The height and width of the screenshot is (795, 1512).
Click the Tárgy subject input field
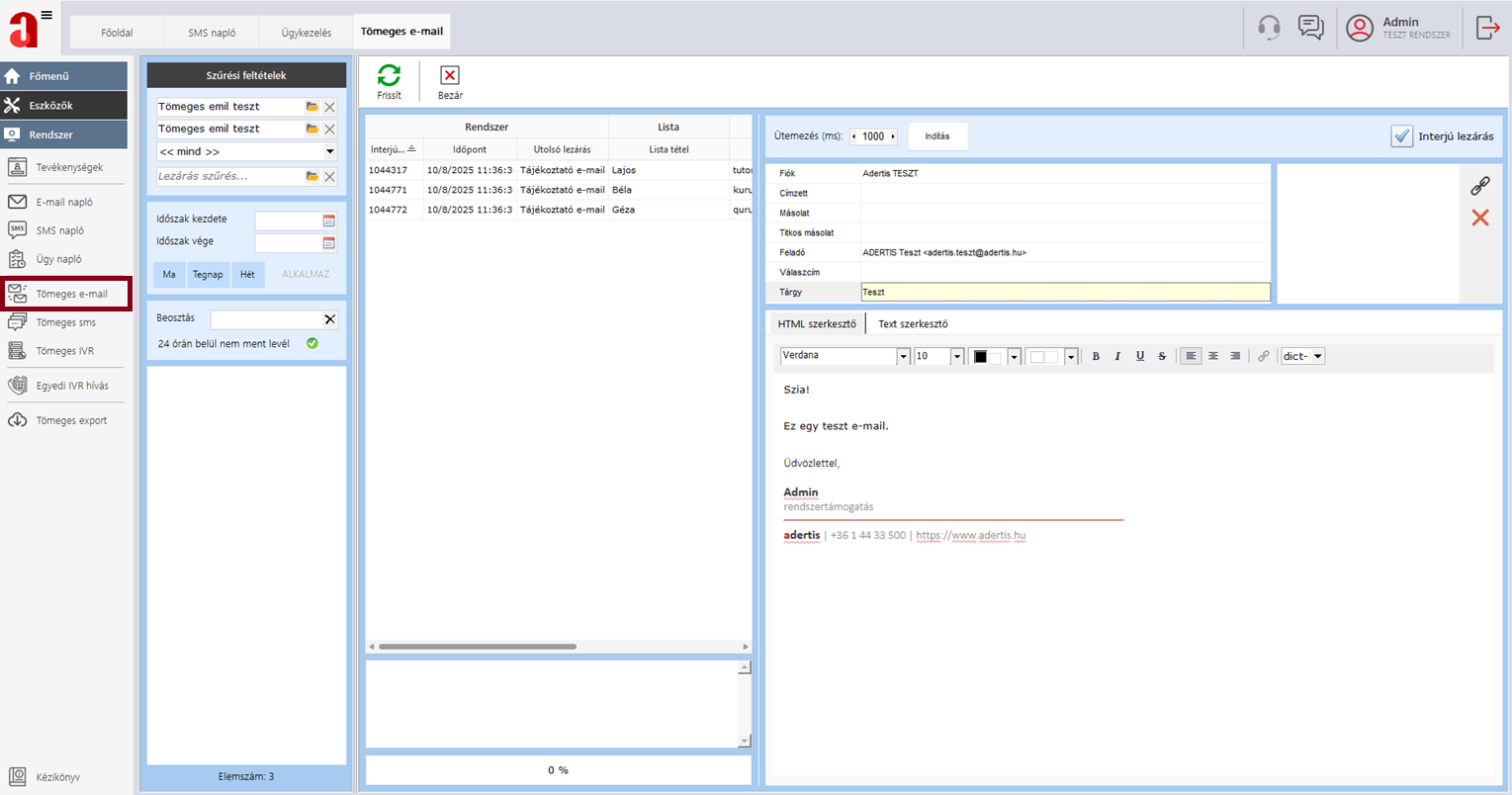[x=1064, y=293]
